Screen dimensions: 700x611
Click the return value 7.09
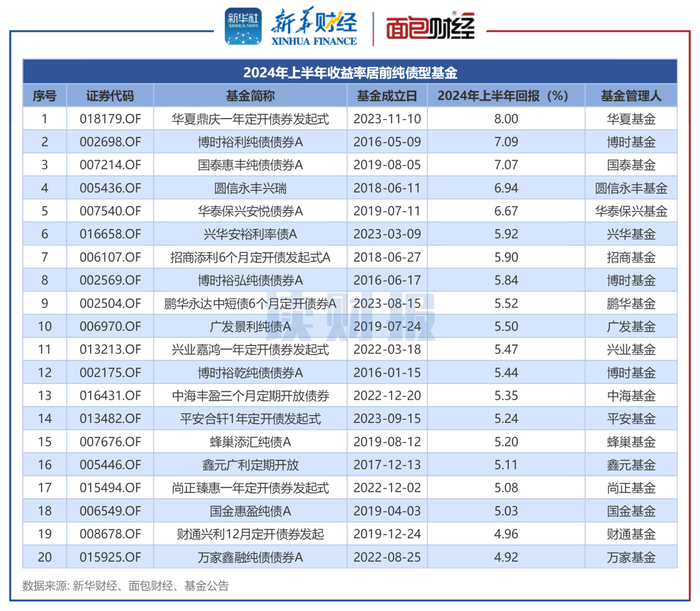click(506, 142)
